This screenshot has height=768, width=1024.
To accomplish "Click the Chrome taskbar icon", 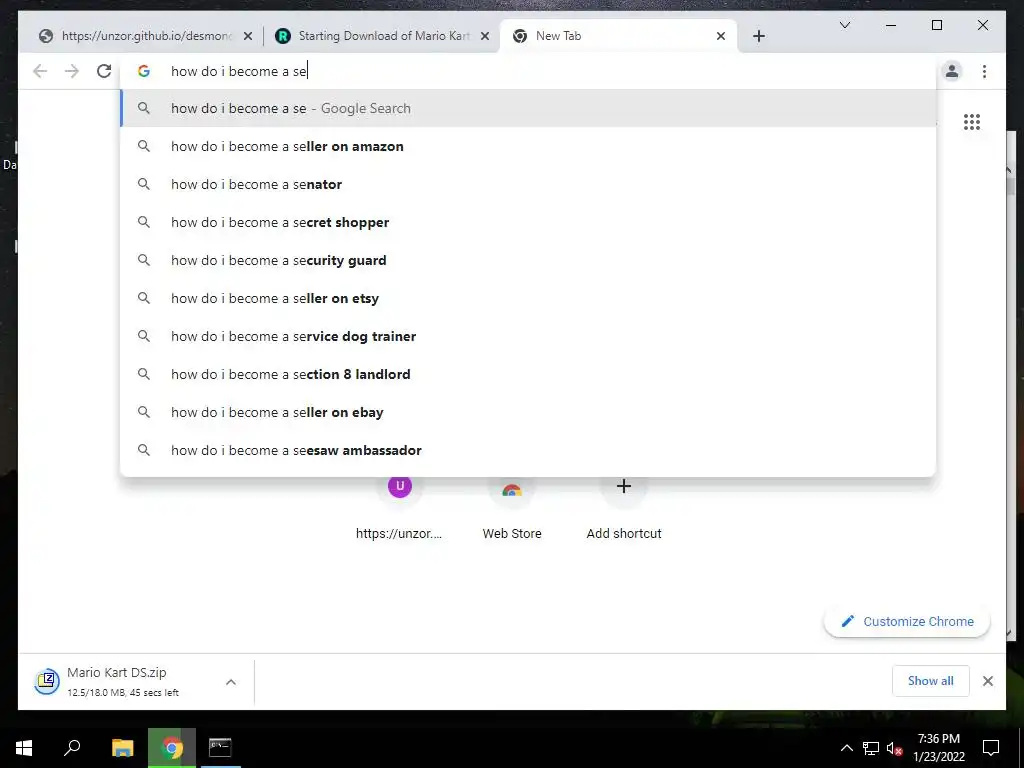I will pyautogui.click(x=172, y=748).
